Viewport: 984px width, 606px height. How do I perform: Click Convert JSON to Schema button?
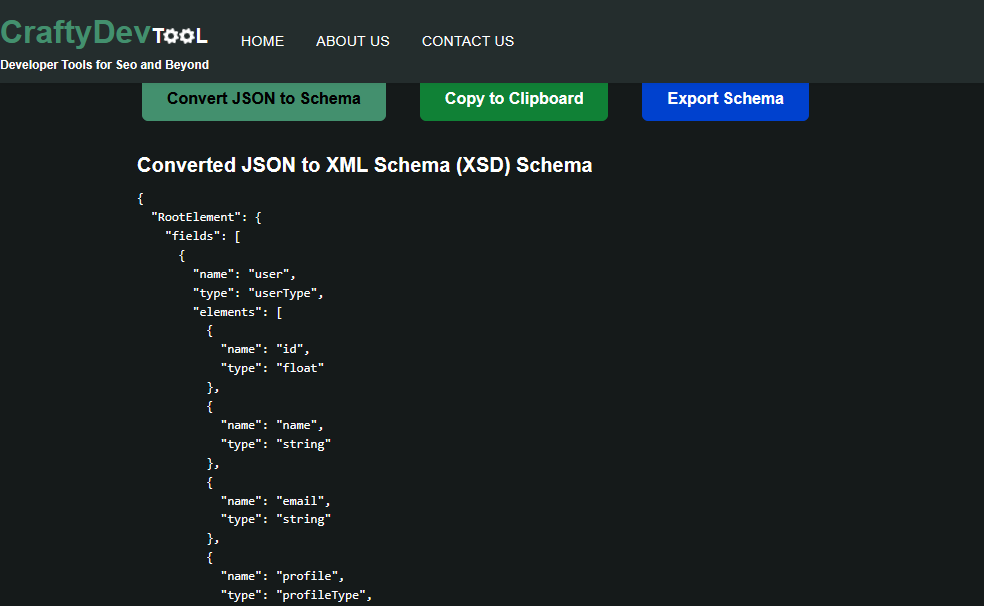264,100
